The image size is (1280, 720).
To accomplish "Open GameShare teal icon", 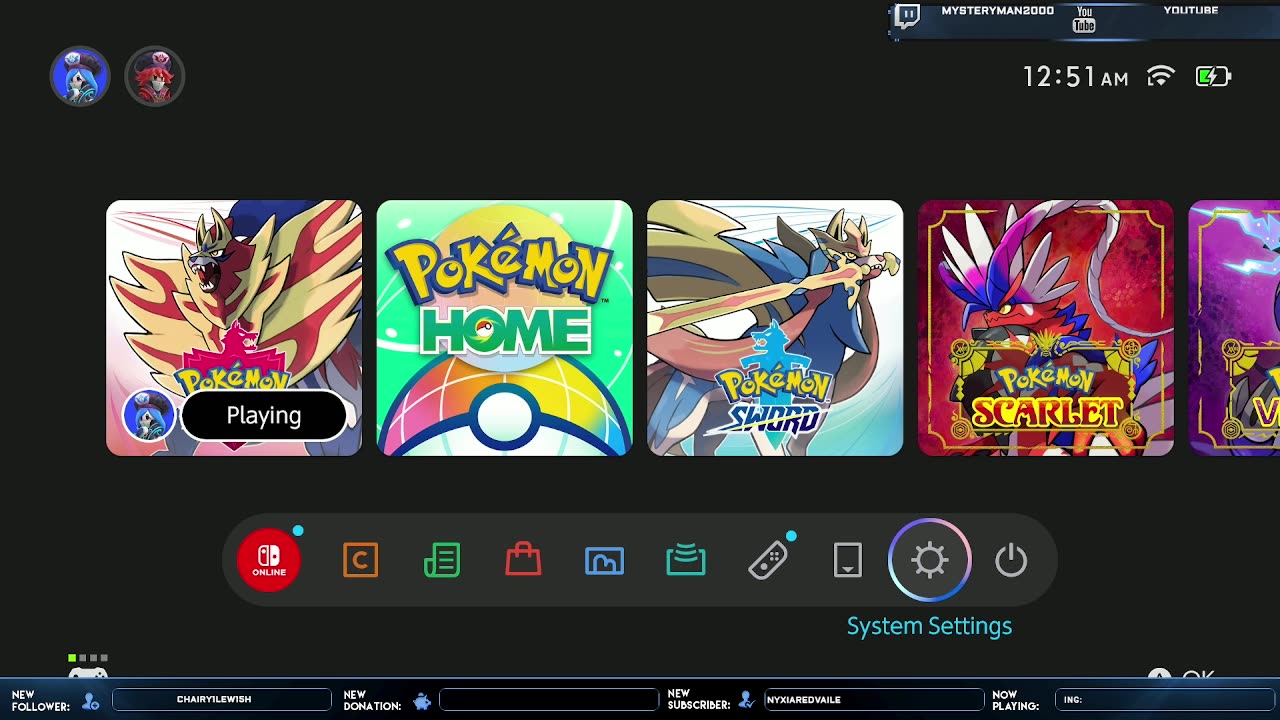I will [x=686, y=561].
